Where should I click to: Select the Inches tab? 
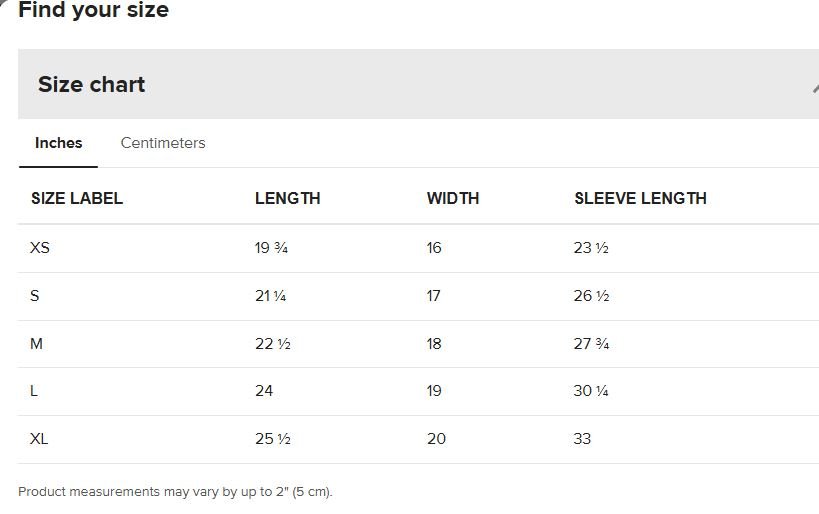59,143
